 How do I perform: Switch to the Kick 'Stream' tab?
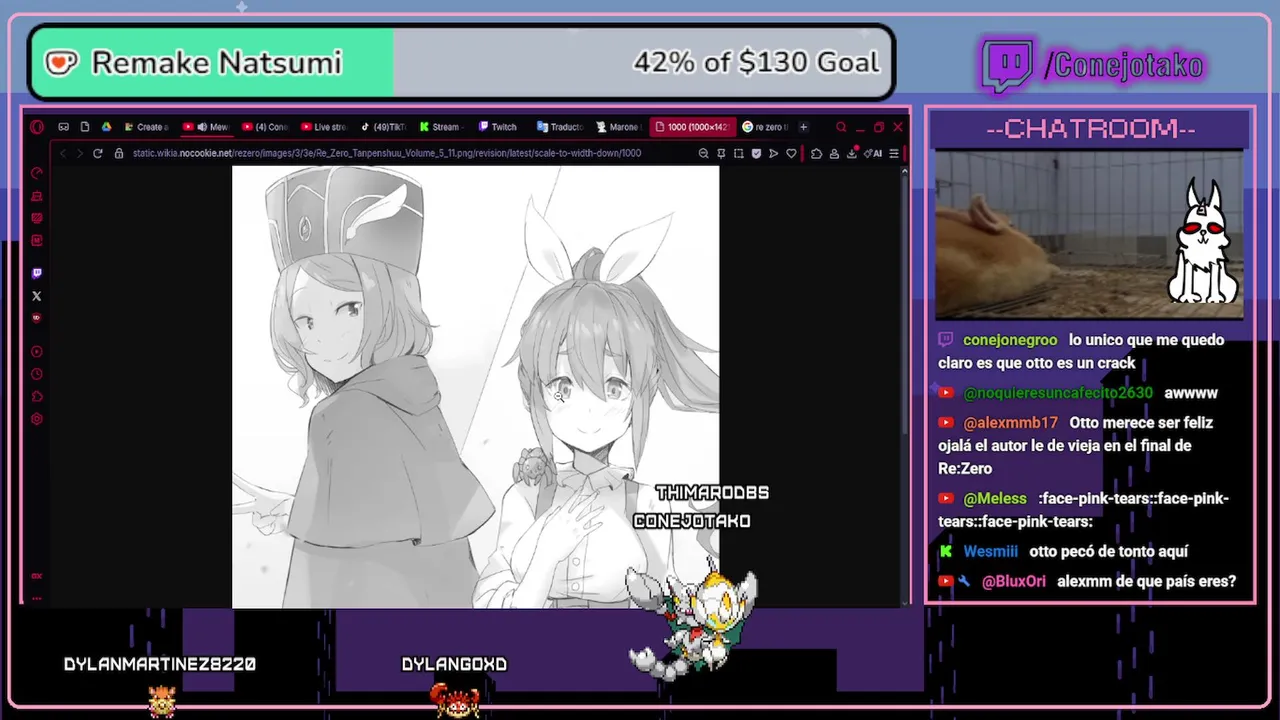442,127
